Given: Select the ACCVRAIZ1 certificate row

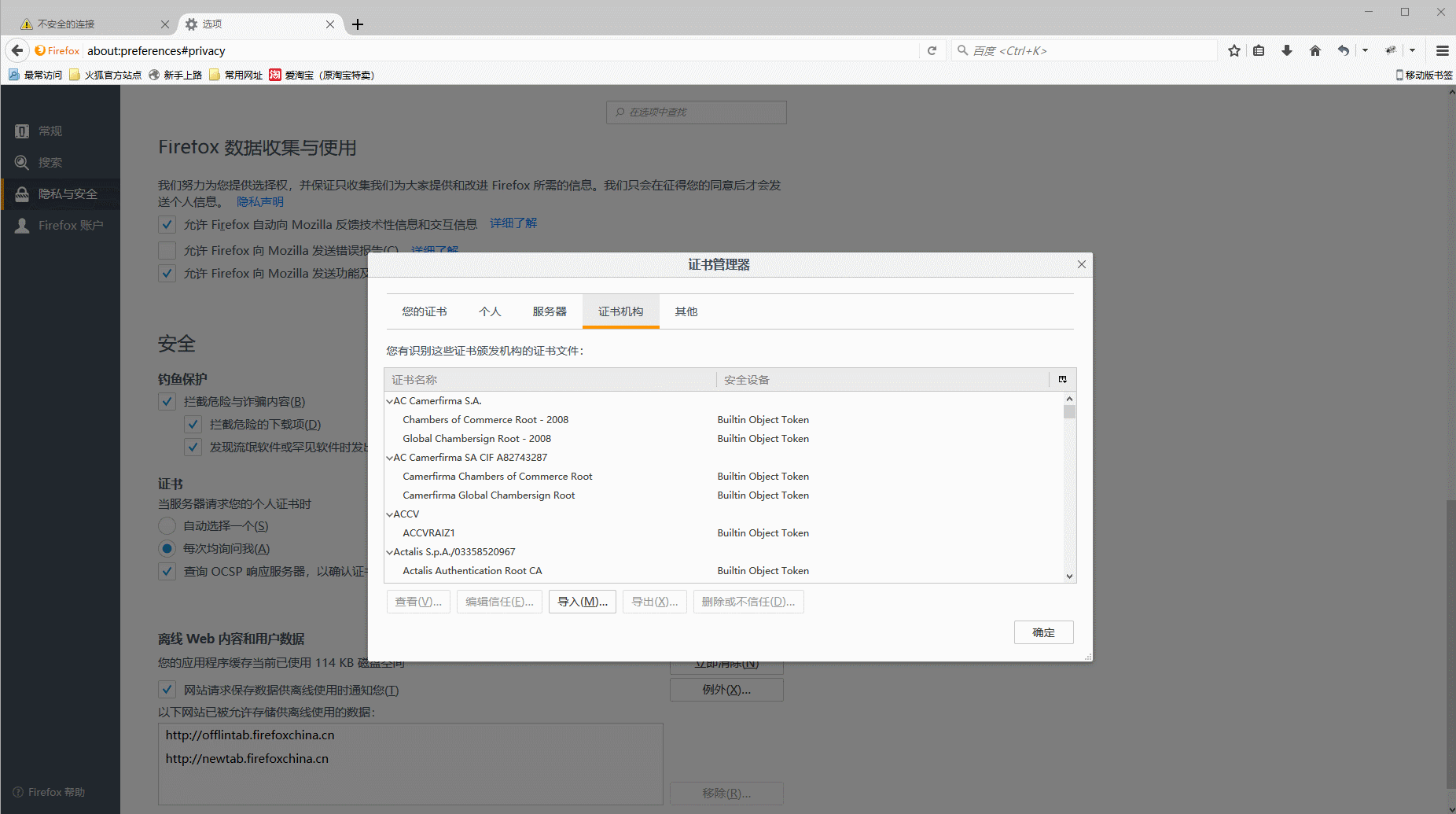Looking at the screenshot, I should [x=723, y=533].
